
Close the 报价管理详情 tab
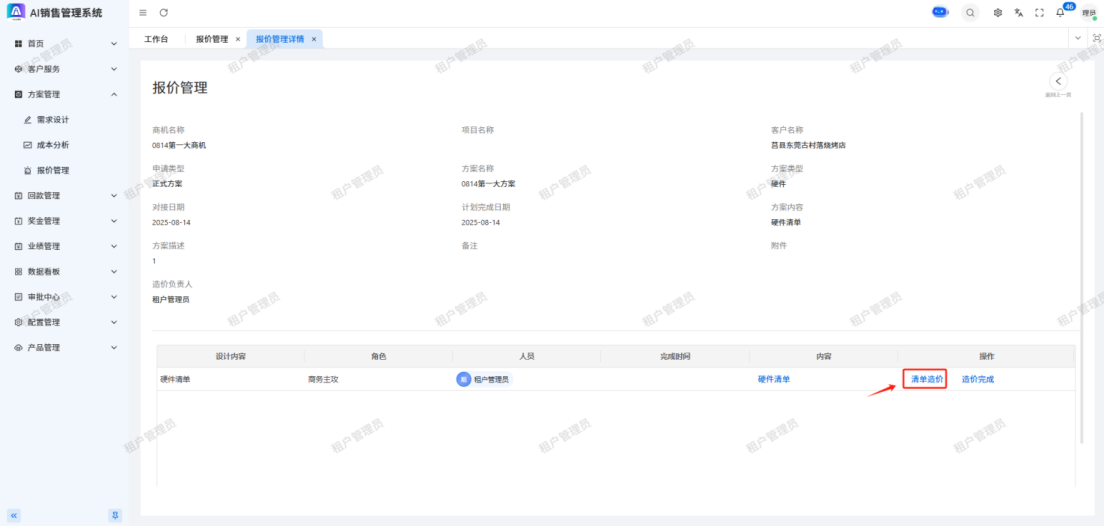(x=314, y=39)
